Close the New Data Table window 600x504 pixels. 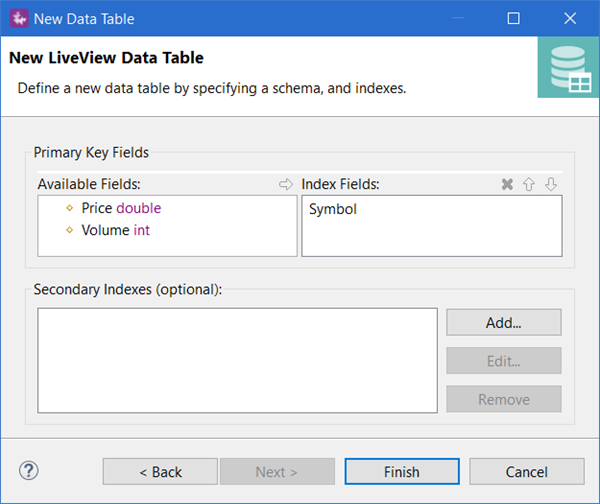[x=570, y=18]
